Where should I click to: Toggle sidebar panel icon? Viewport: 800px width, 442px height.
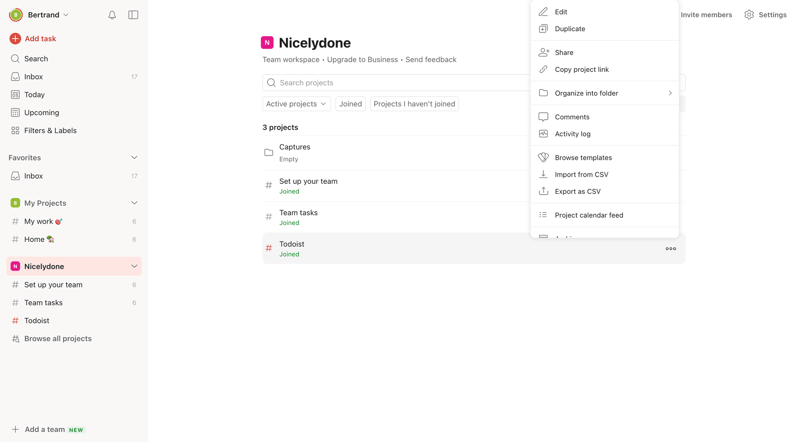(x=133, y=15)
